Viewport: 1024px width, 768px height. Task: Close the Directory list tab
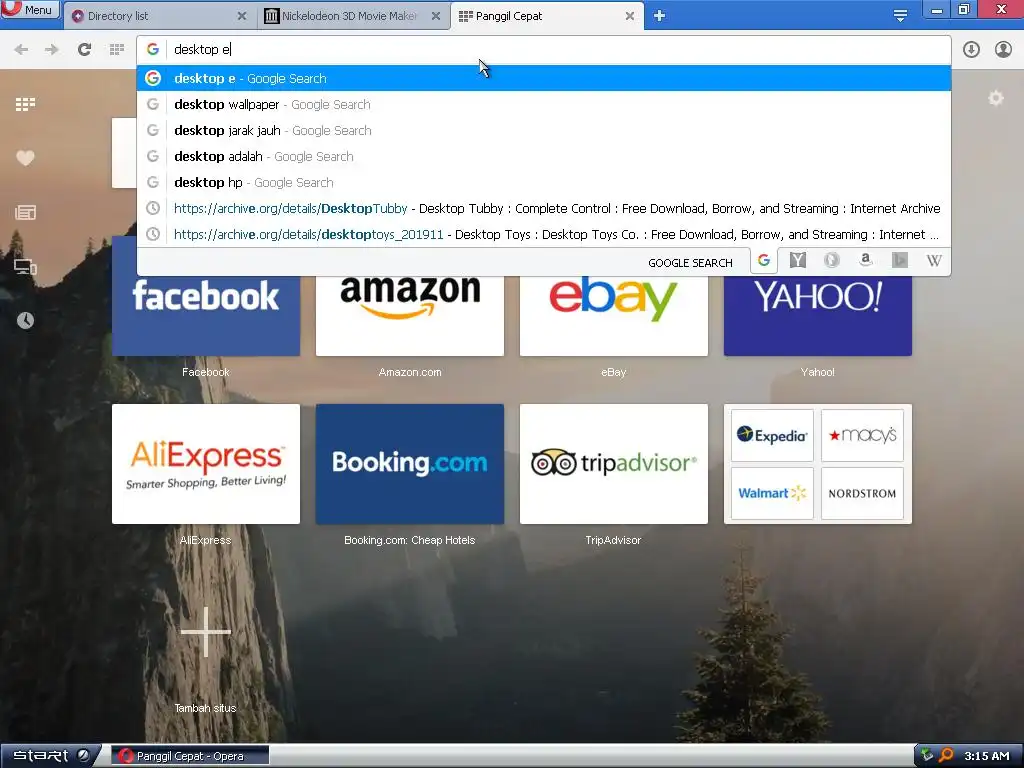tap(242, 16)
